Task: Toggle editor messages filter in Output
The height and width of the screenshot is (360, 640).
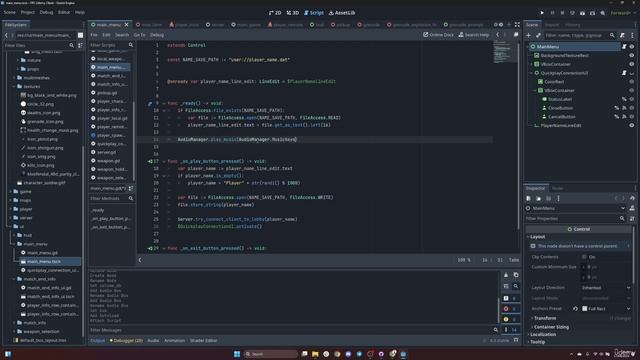Action: pos(510,330)
